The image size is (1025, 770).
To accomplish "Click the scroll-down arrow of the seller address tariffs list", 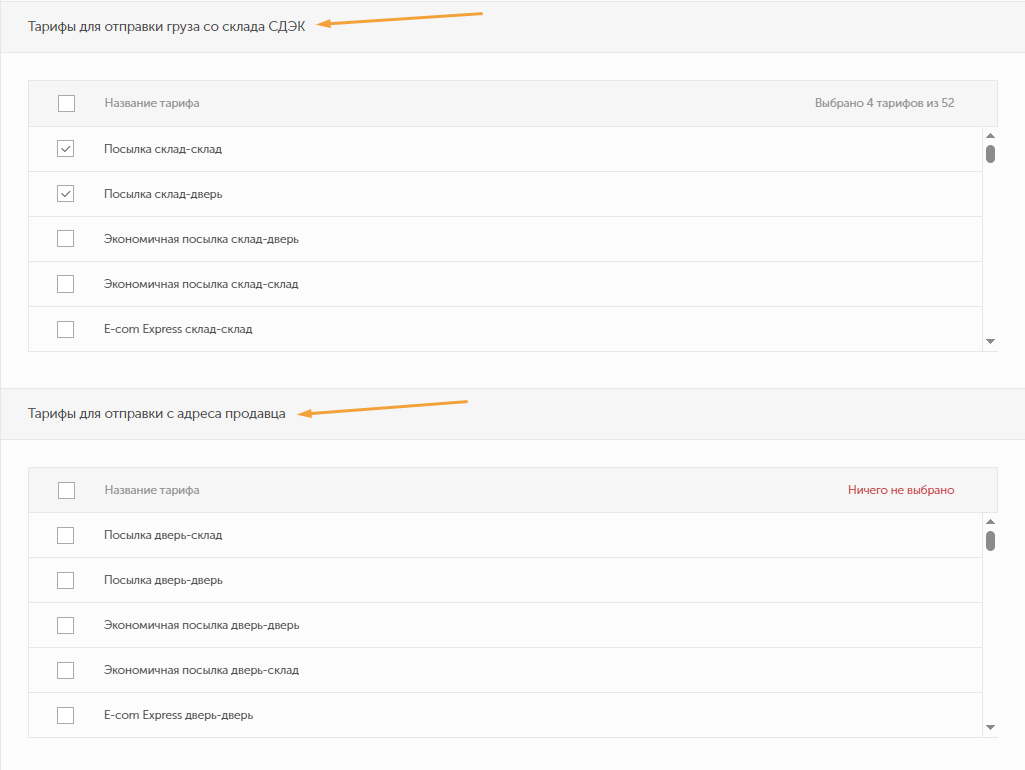I will pos(990,728).
